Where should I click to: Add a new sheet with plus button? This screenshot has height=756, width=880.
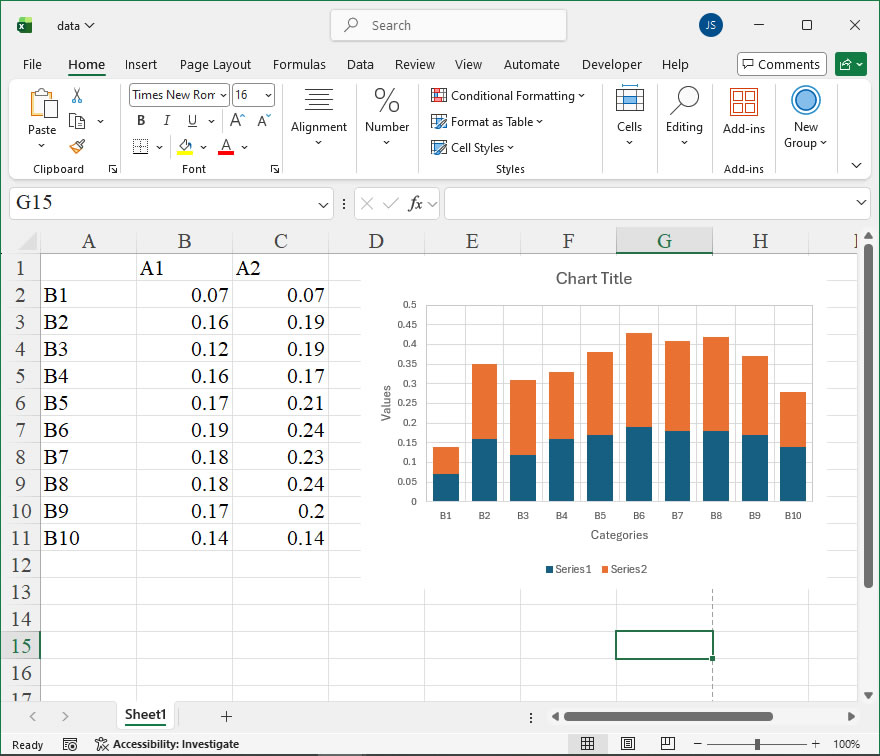coord(226,716)
